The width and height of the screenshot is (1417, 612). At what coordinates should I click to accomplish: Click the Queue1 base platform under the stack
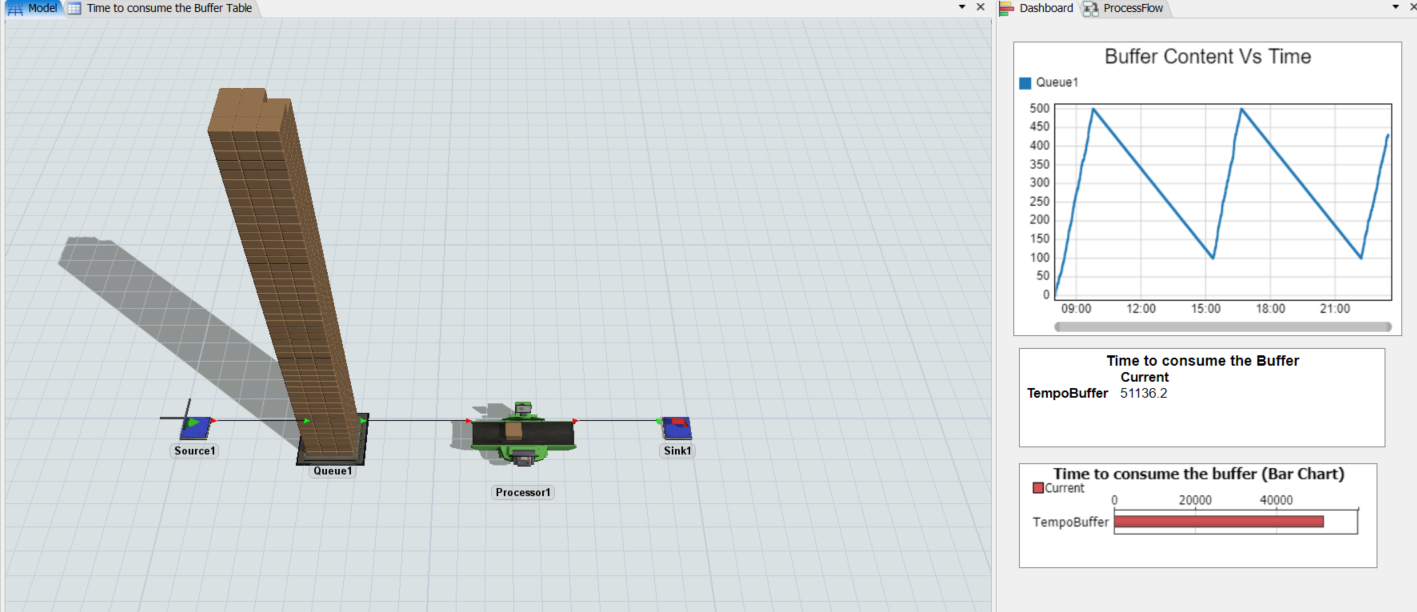pyautogui.click(x=332, y=455)
